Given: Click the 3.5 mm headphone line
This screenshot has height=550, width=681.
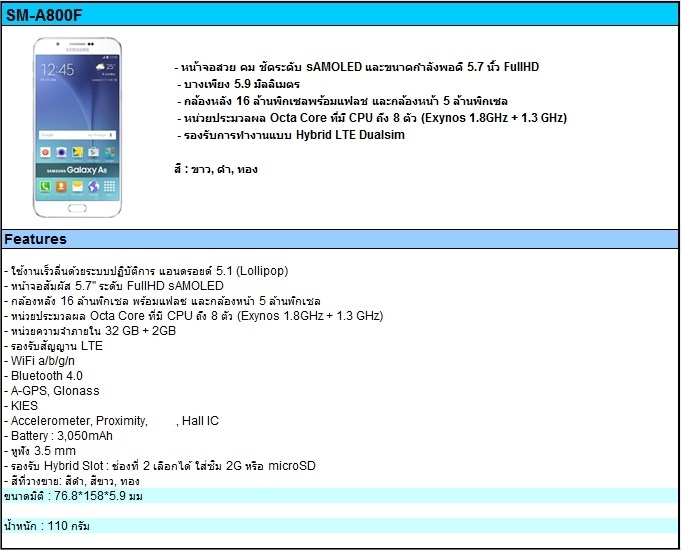Looking at the screenshot, I should click(40, 451).
